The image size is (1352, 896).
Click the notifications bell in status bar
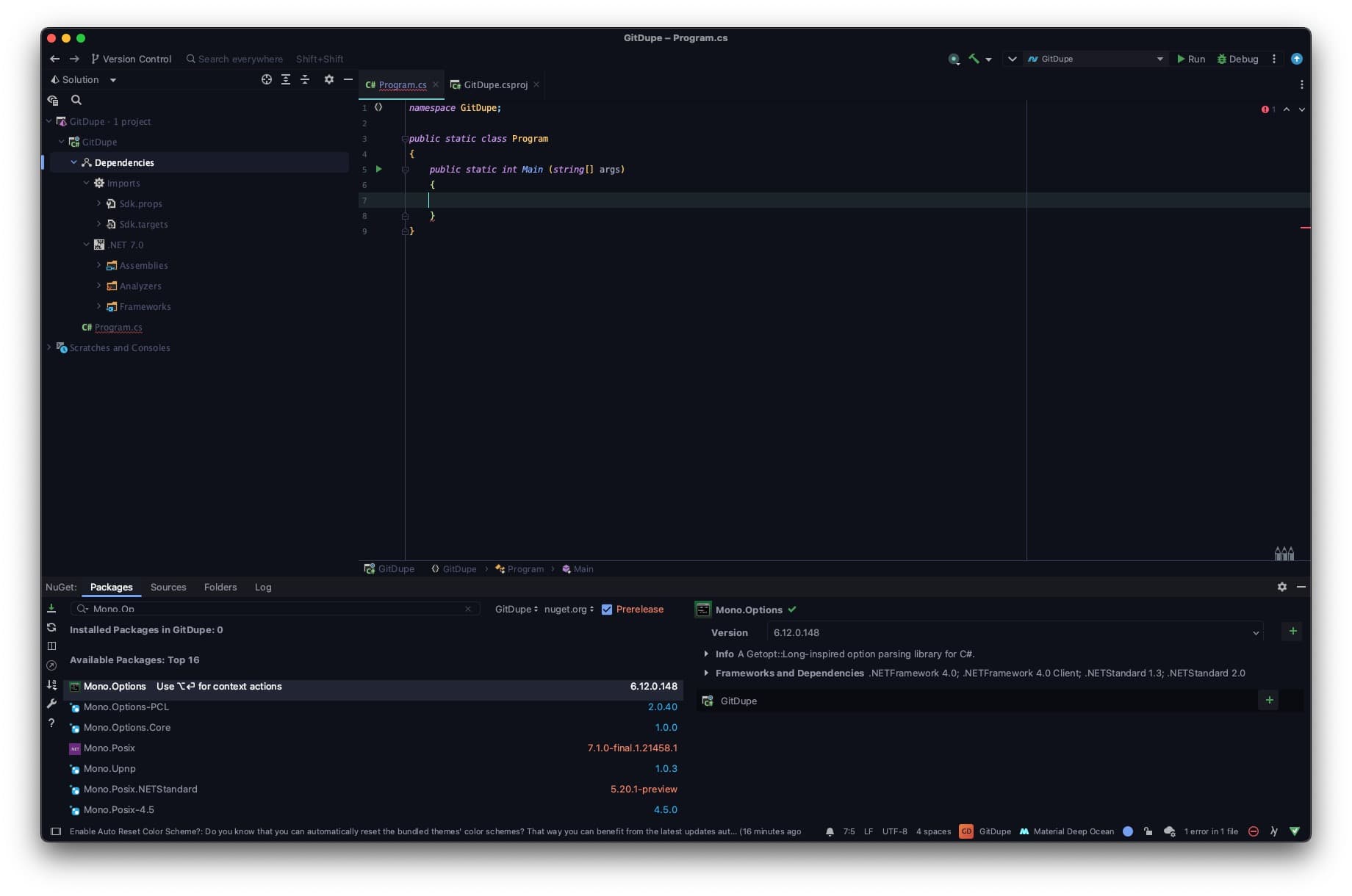[830, 831]
